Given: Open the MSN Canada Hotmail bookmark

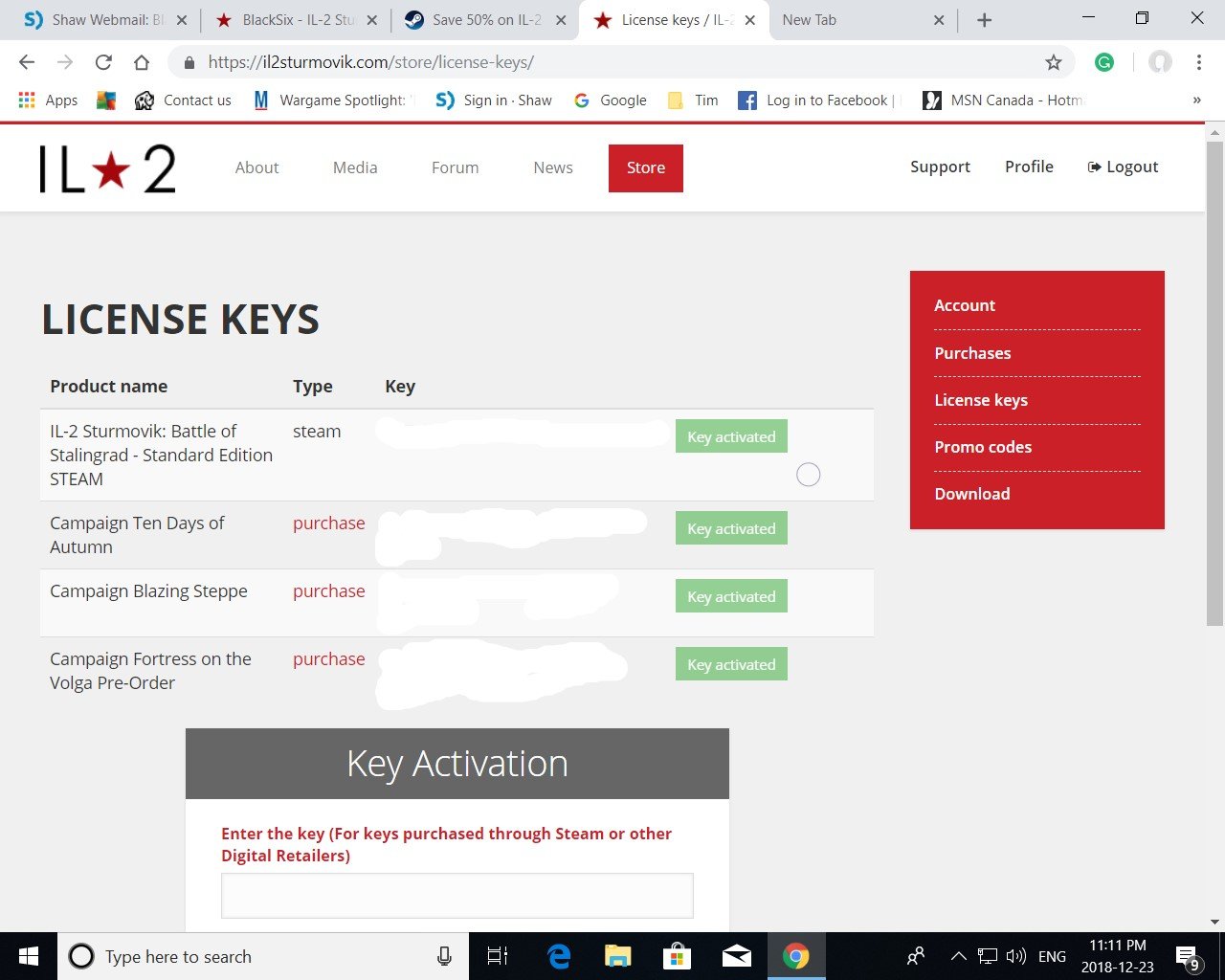Looking at the screenshot, I should 1002,100.
